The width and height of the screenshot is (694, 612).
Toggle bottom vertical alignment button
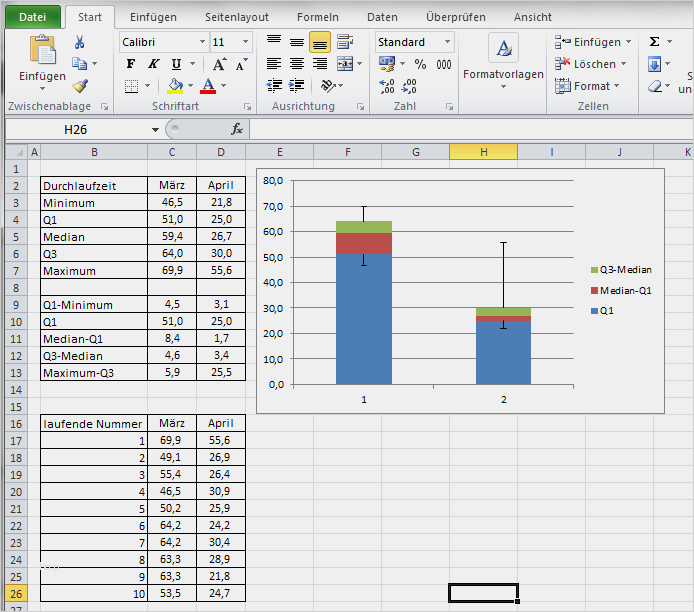coord(320,42)
